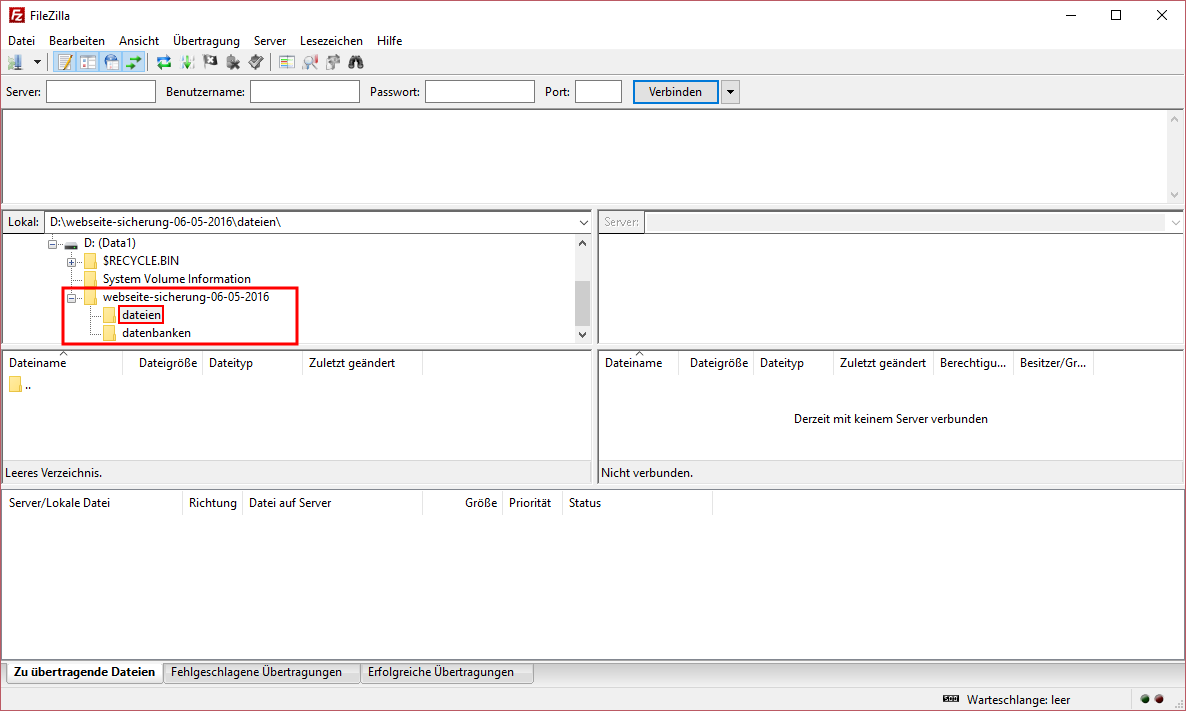Open the Übertragung menu
1186x711 pixels.
tap(206, 41)
